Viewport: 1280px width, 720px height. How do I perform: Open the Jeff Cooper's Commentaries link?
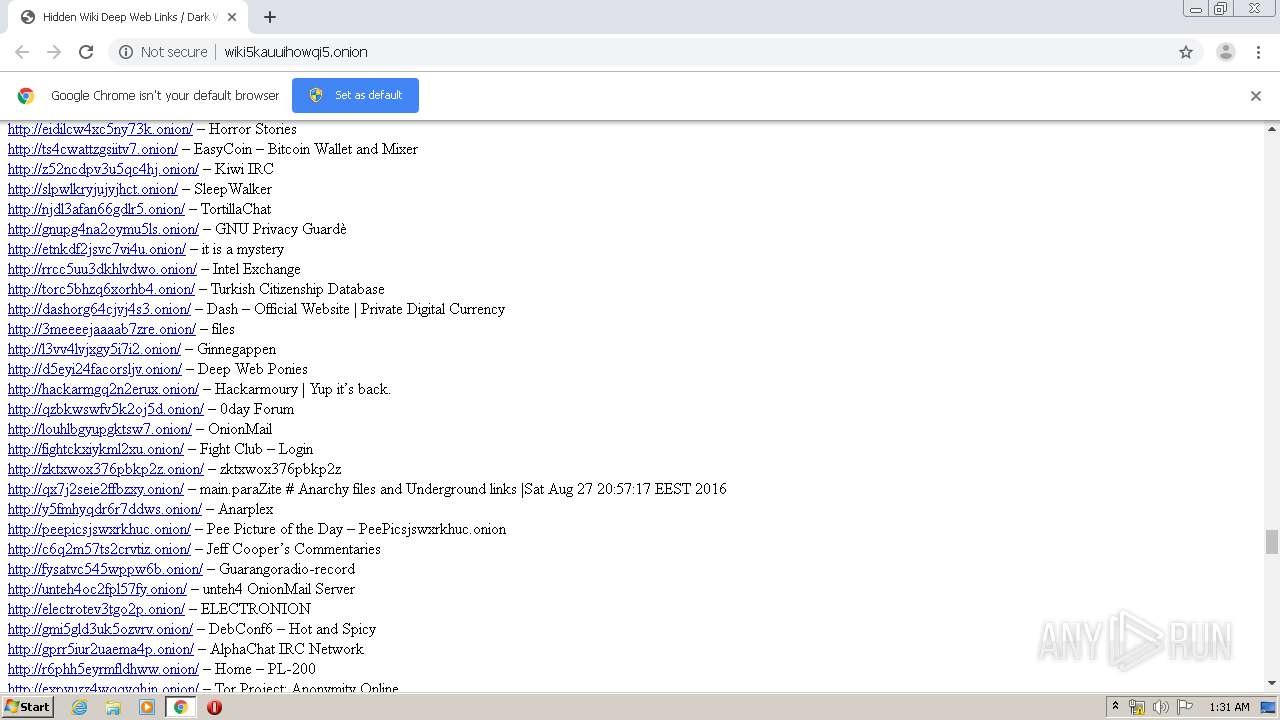pos(99,549)
